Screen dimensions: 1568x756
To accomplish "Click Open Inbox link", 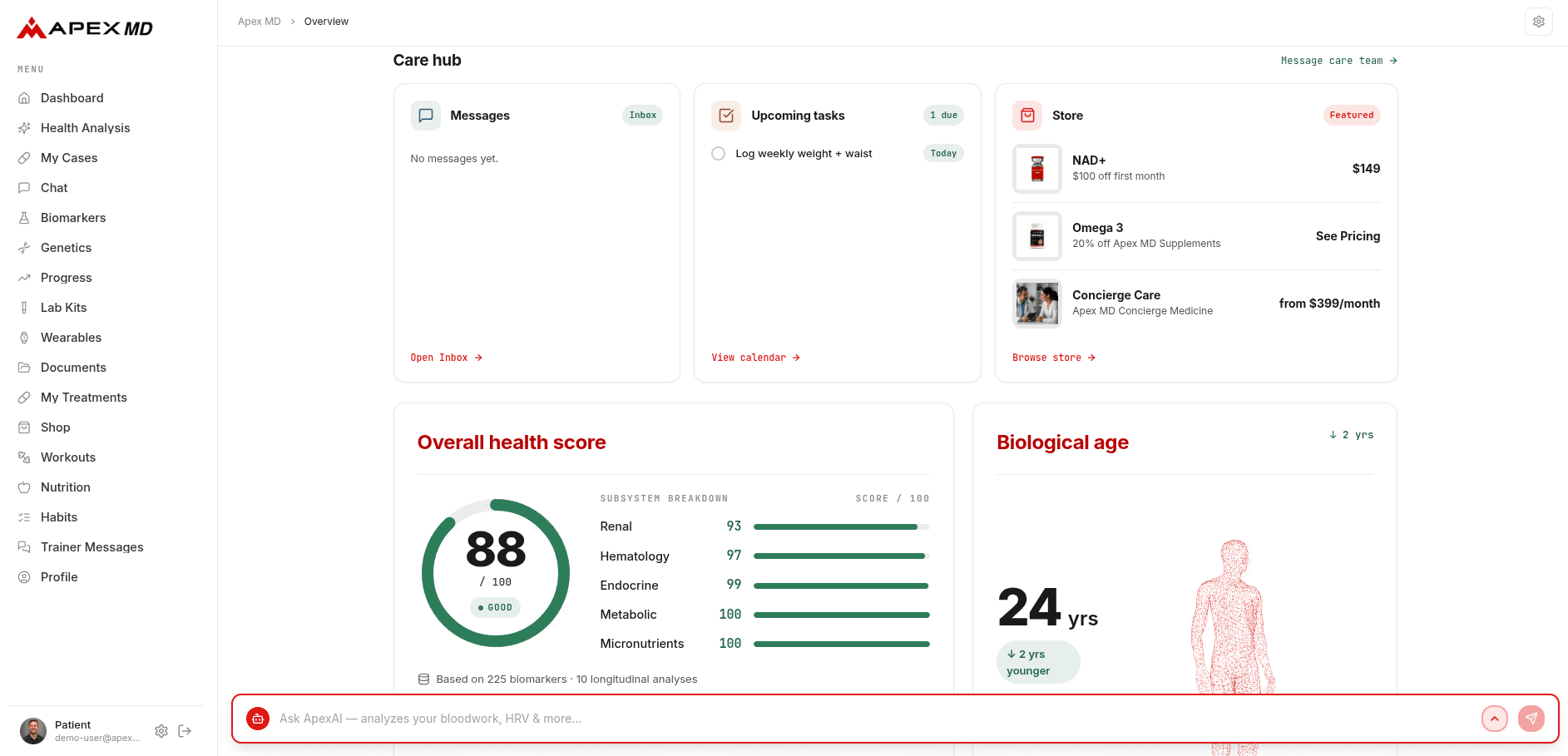I will (447, 358).
